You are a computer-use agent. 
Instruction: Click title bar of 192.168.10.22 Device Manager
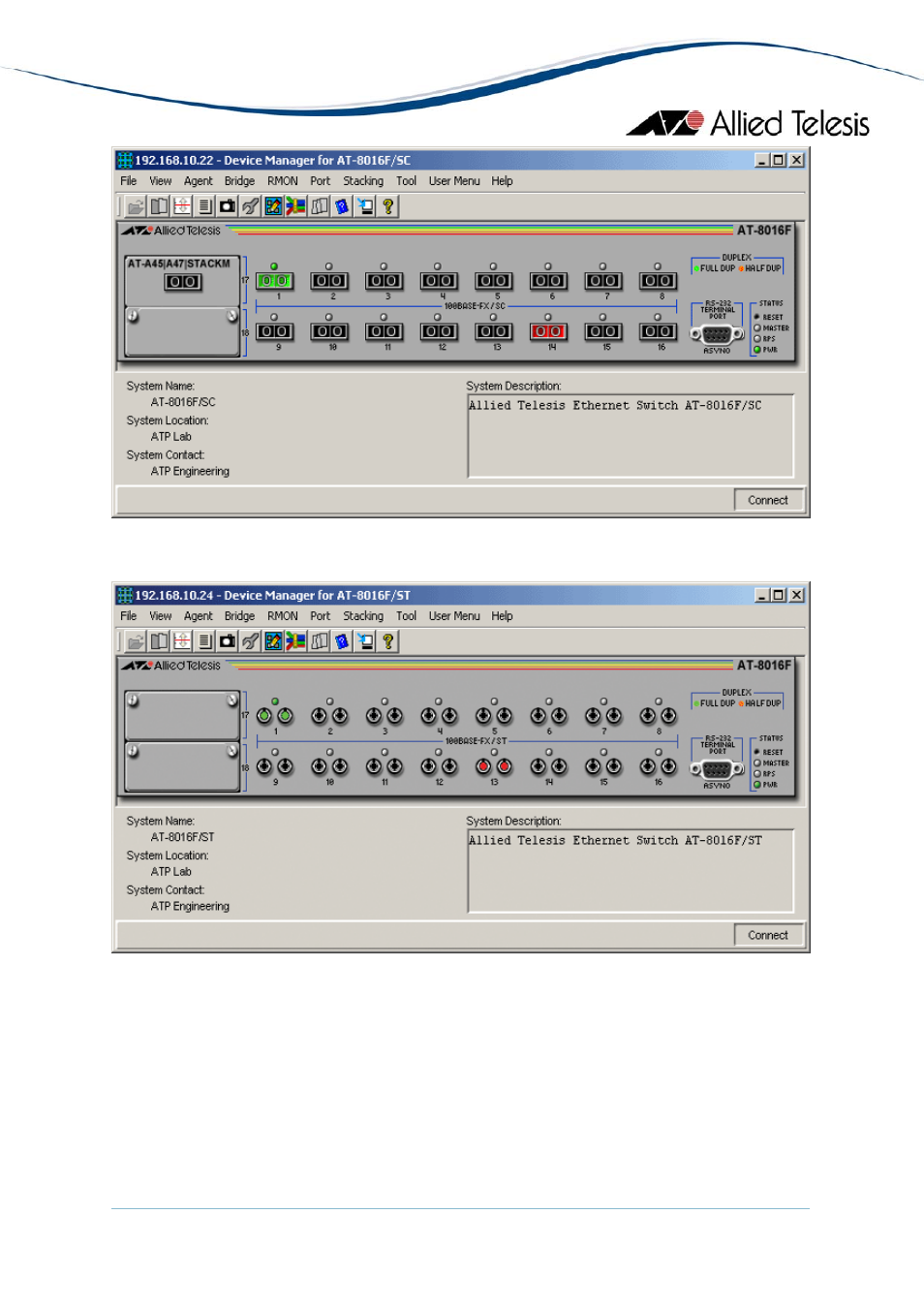[461, 160]
